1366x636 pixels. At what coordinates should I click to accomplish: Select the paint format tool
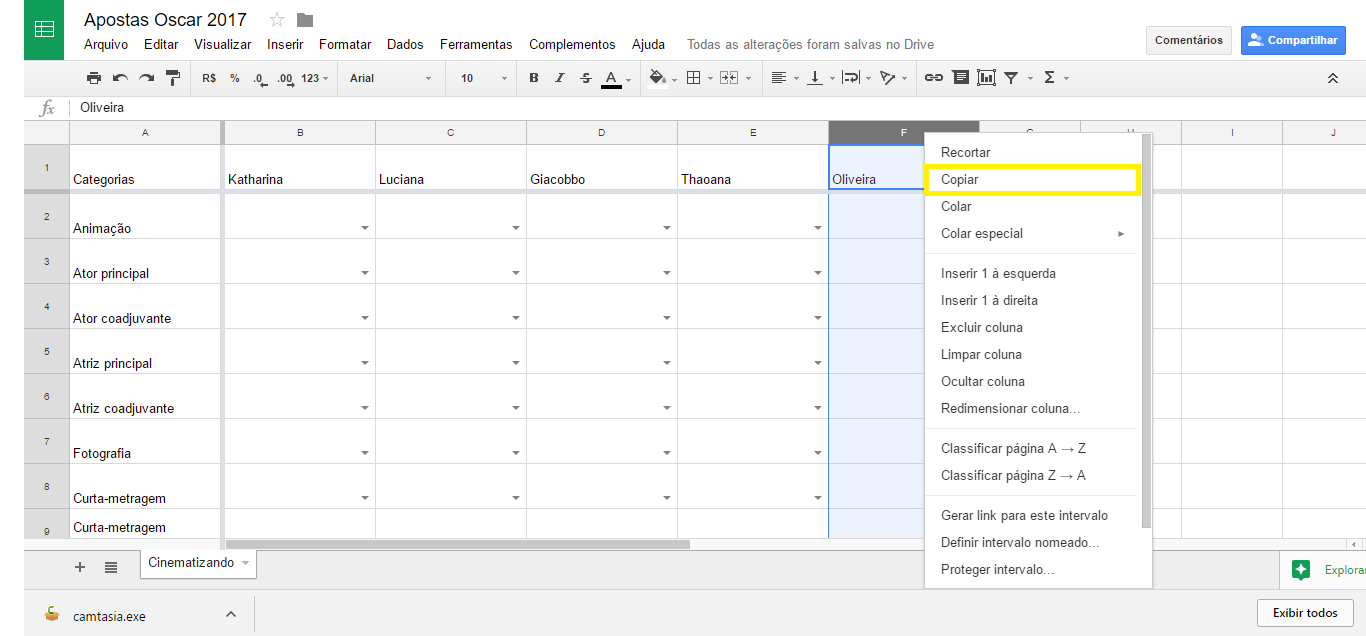pyautogui.click(x=172, y=78)
